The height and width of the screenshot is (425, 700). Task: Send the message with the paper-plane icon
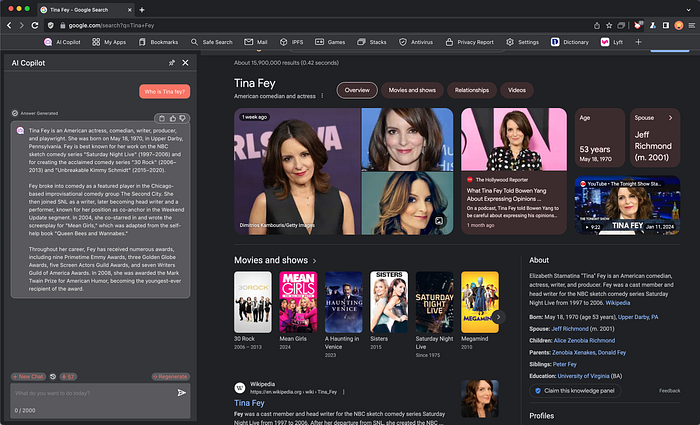[181, 393]
